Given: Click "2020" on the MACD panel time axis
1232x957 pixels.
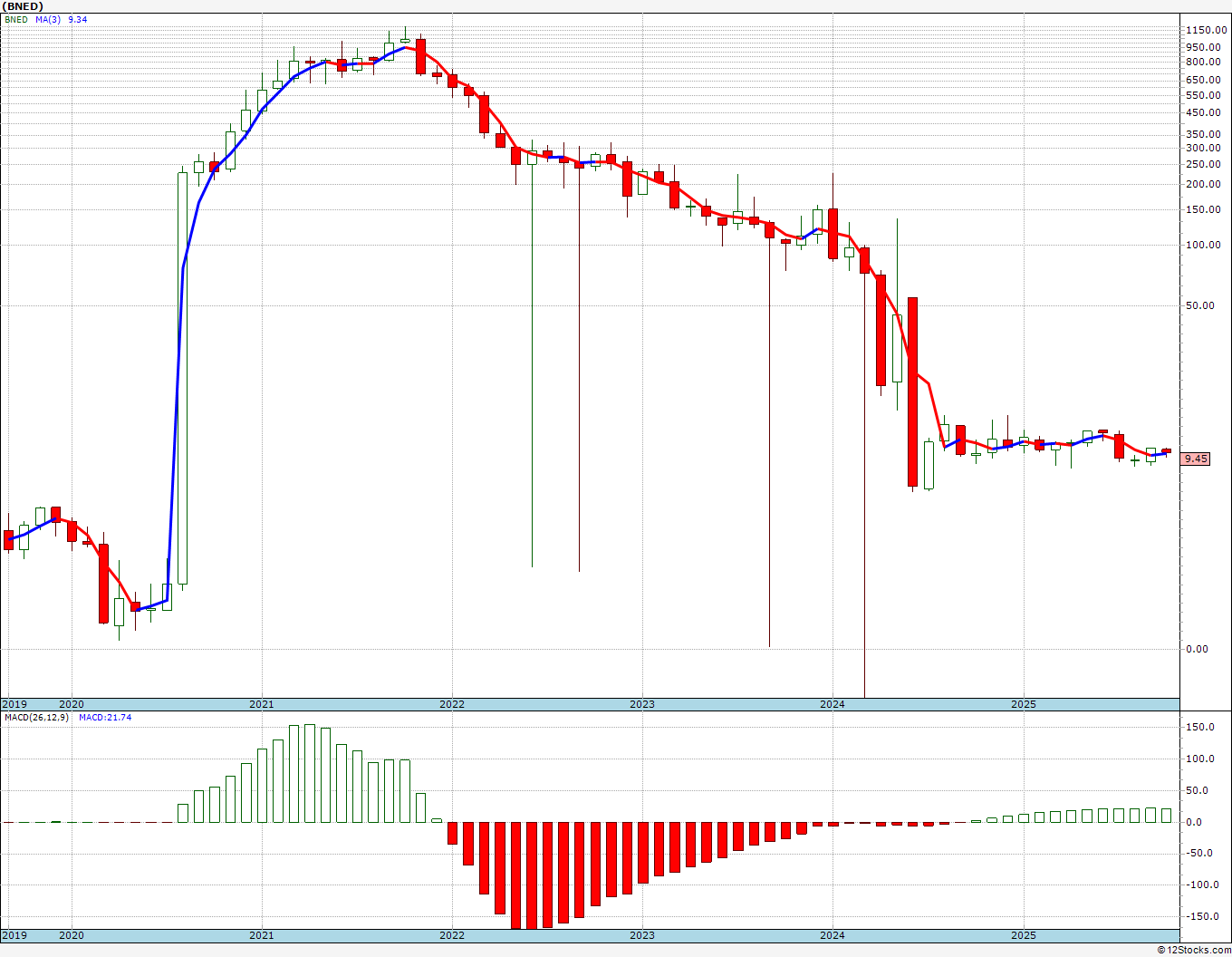Looking at the screenshot, I should pos(71,935).
